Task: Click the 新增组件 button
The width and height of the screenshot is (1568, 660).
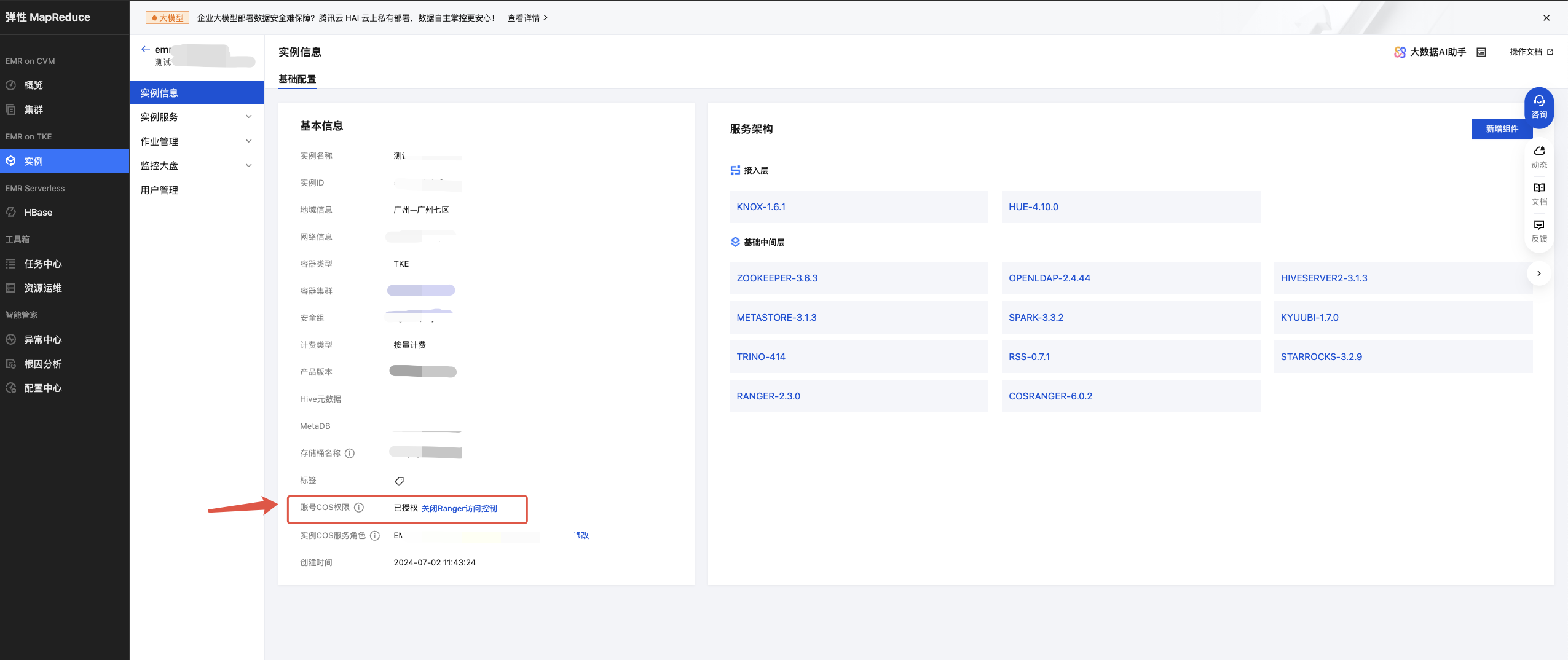Action: pyautogui.click(x=1502, y=129)
